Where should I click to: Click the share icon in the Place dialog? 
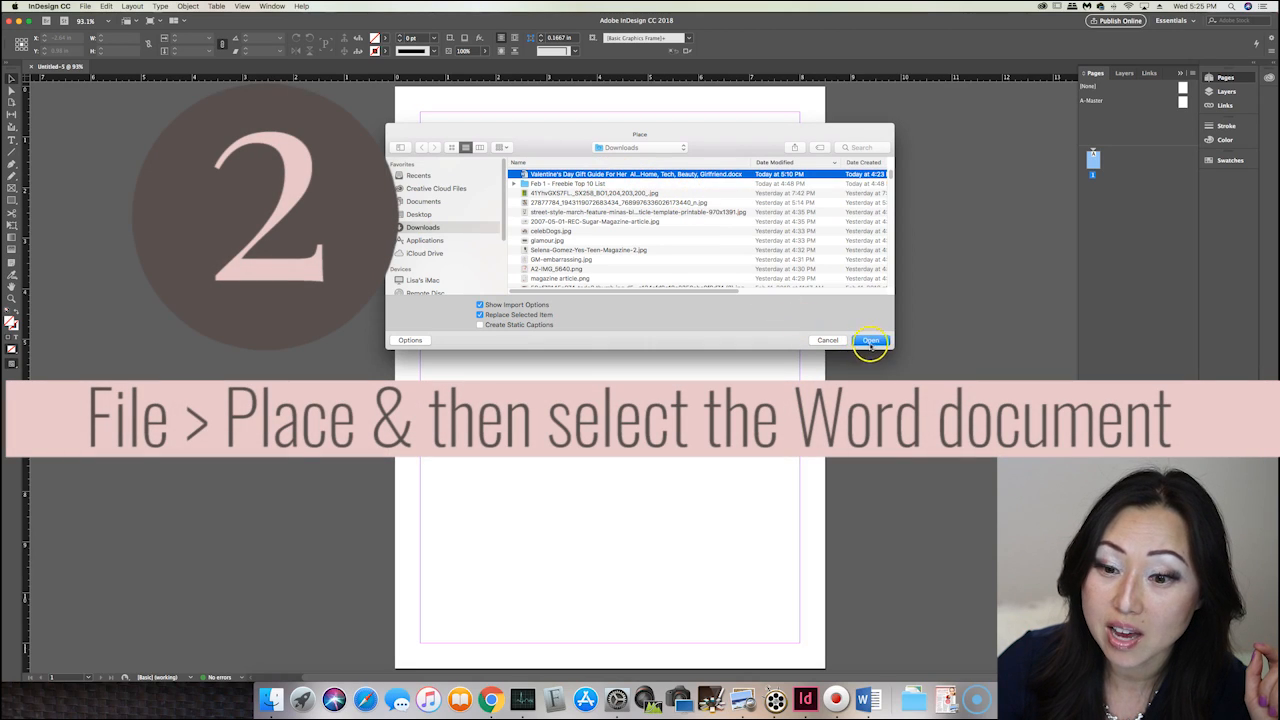click(x=794, y=148)
